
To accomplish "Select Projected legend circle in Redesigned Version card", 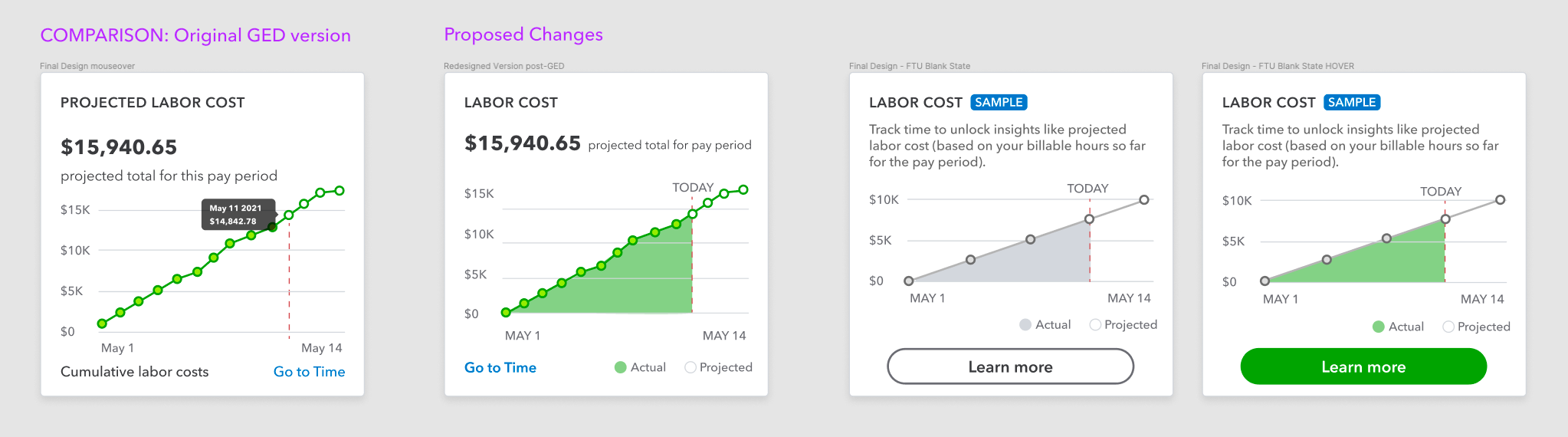I will [x=691, y=368].
